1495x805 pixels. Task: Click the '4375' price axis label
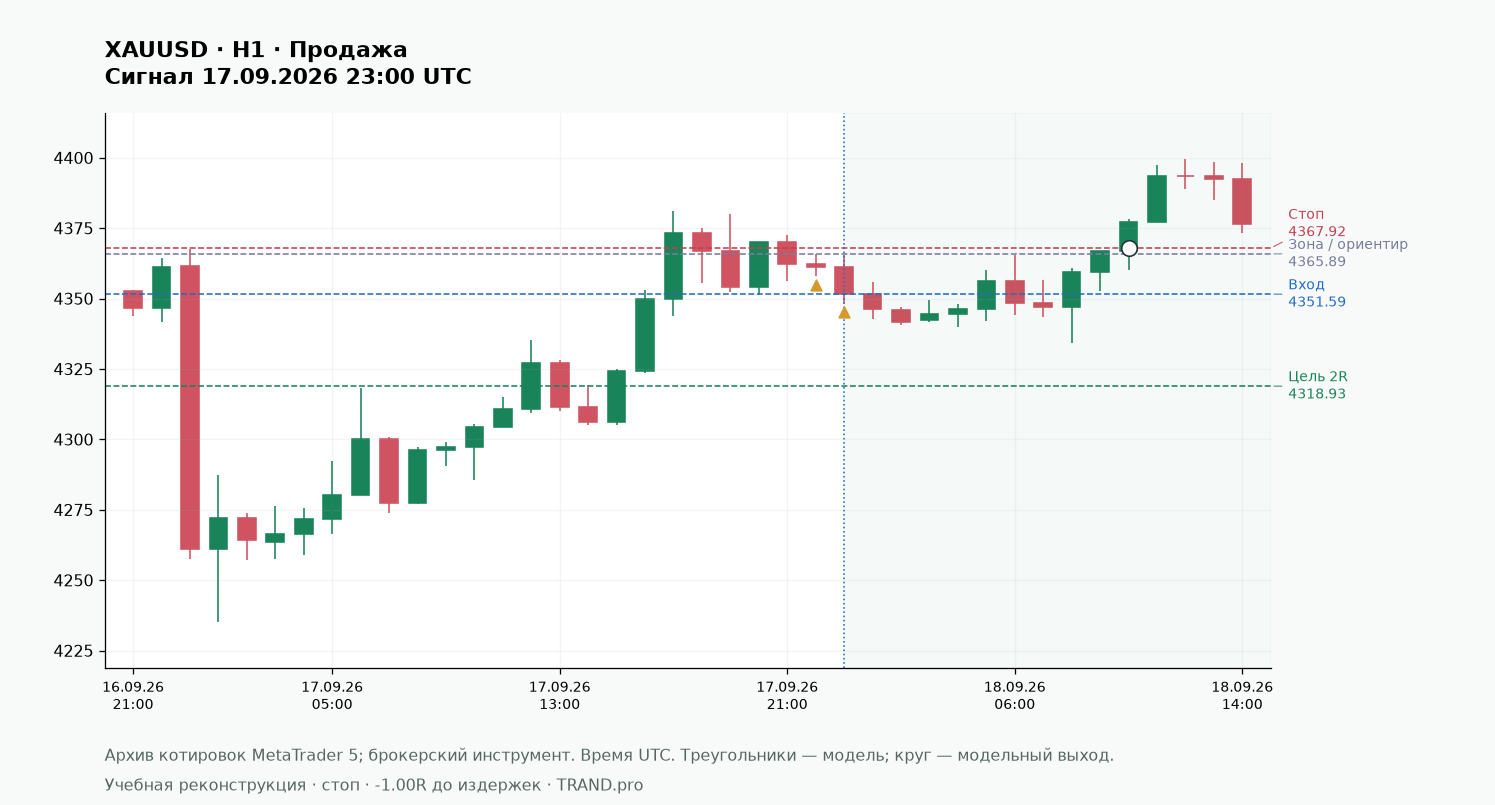[74, 229]
